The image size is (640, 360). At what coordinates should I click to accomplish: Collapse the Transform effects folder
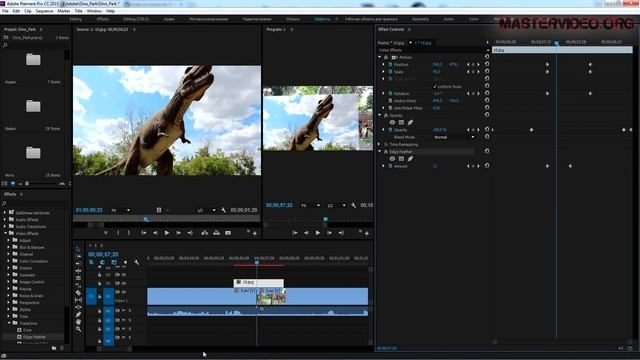(9, 323)
